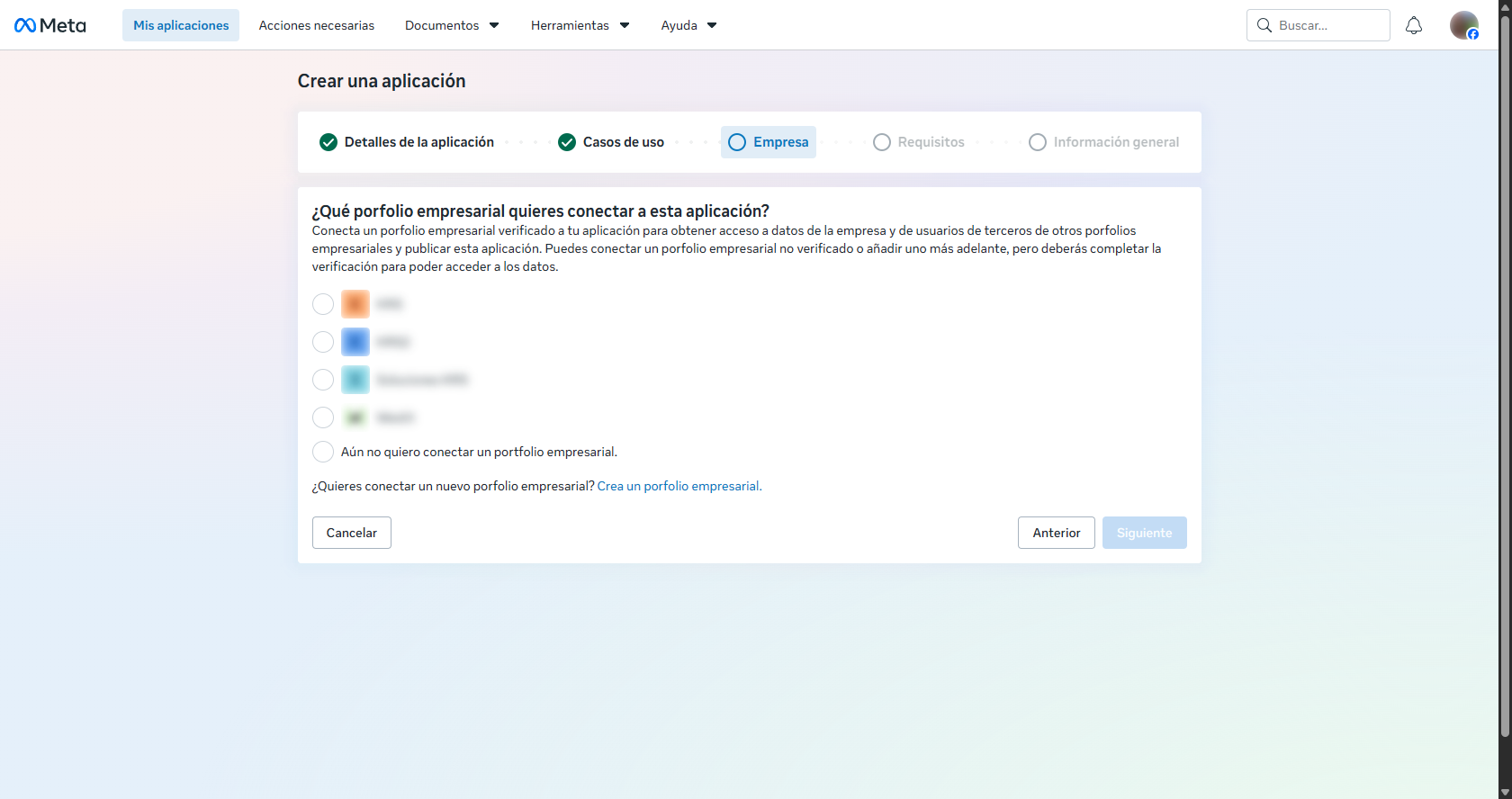The image size is (1512, 799).
Task: Select the teal-icon portfolio radio button
Action: [x=323, y=380]
